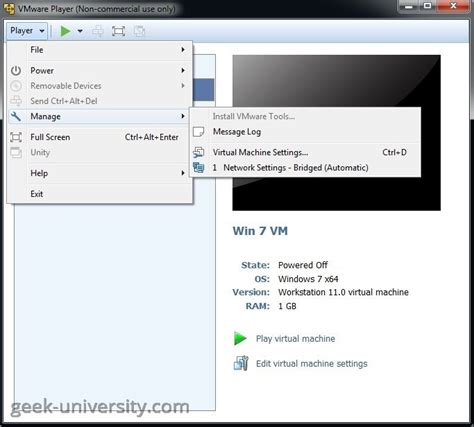Select Unity menu entry
474x427 pixels.
(100, 153)
